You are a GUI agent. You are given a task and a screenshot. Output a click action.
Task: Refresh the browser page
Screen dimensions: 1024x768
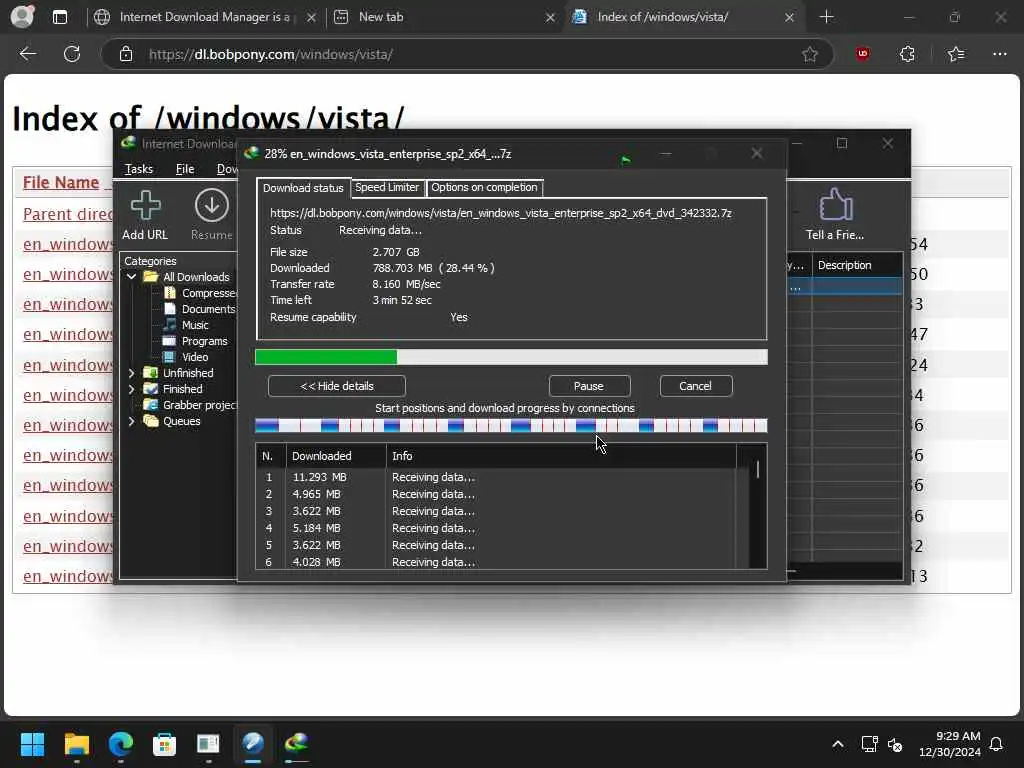coord(72,54)
